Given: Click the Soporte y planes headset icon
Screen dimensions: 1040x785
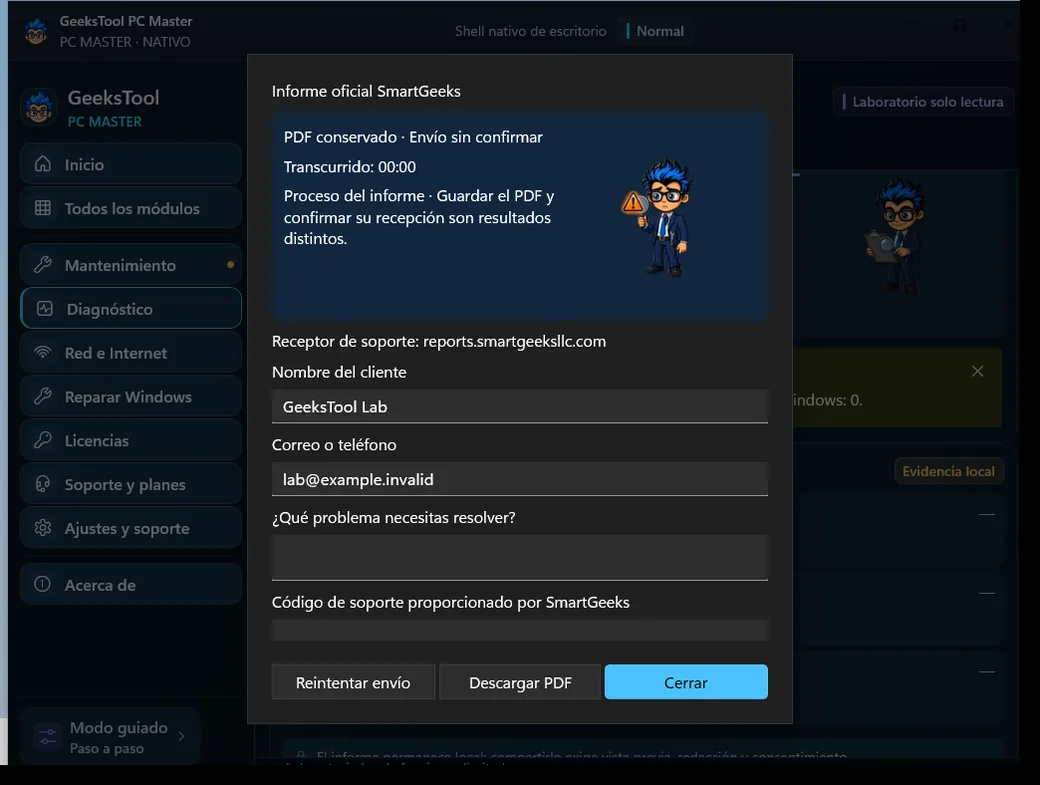Looking at the screenshot, I should [42, 484].
